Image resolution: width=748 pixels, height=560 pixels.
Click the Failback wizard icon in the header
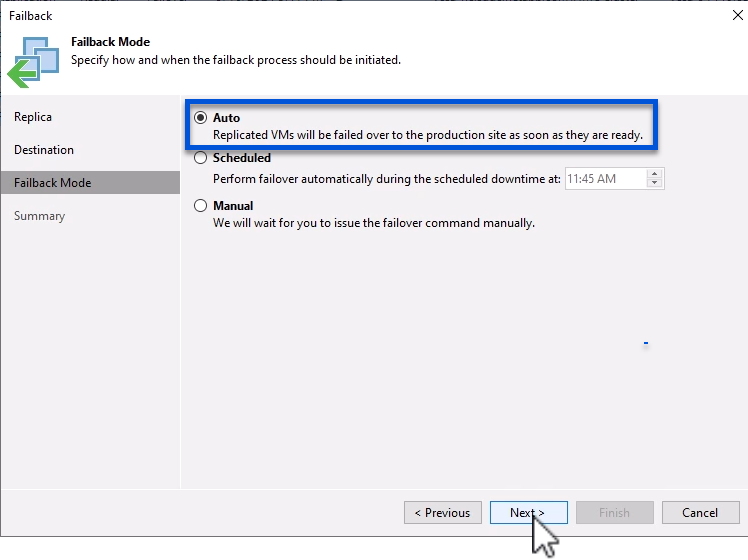point(32,61)
